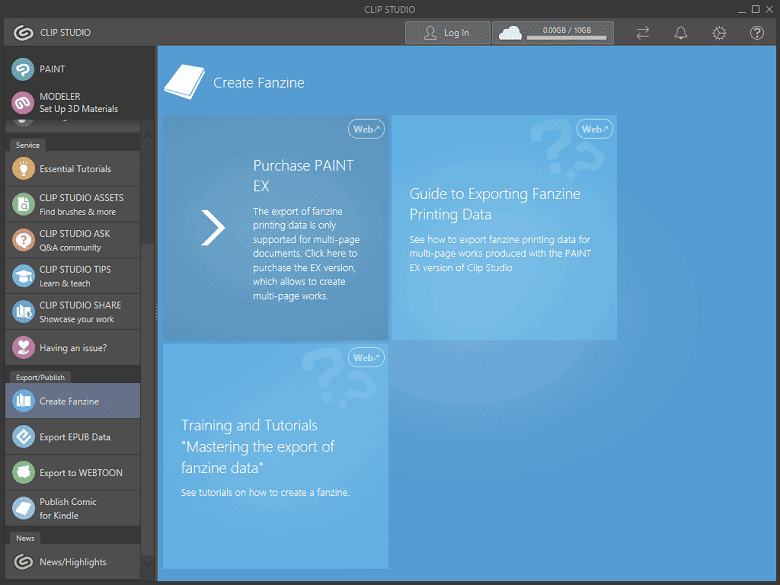Click the Create Fanzine book icon in header
Viewport: 780px width, 585px height.
(184, 82)
